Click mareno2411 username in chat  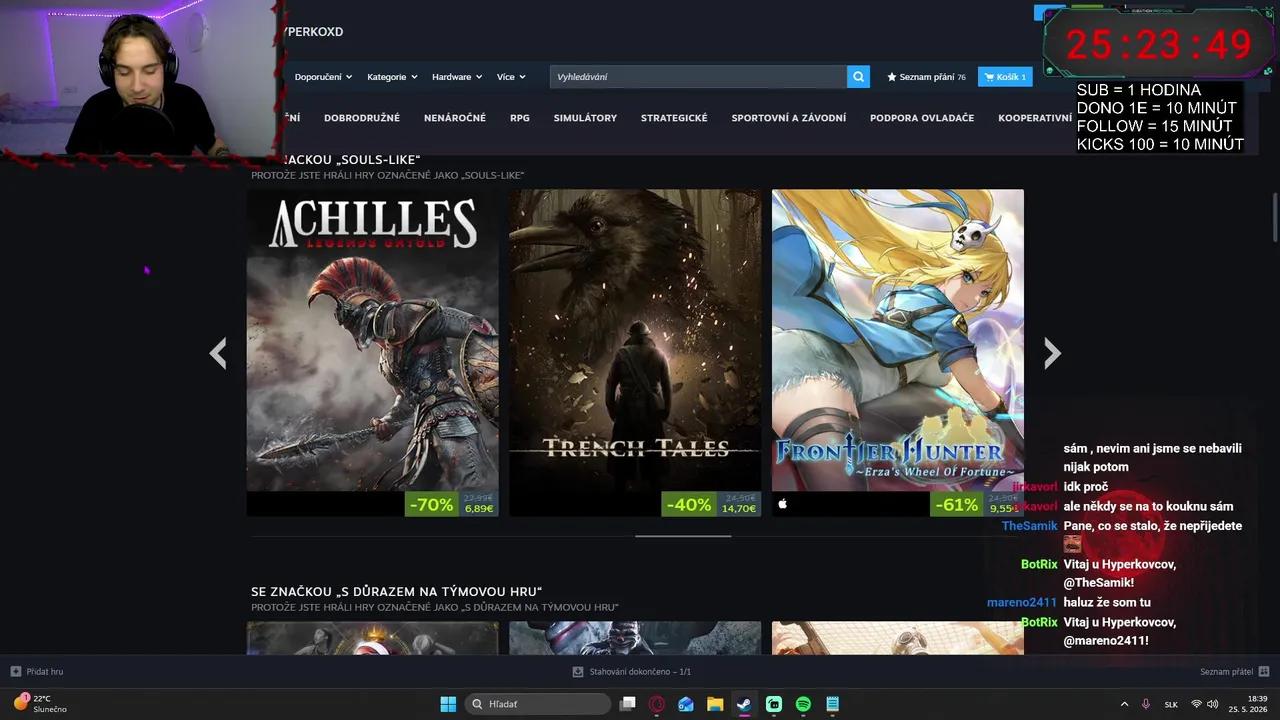tap(1022, 603)
